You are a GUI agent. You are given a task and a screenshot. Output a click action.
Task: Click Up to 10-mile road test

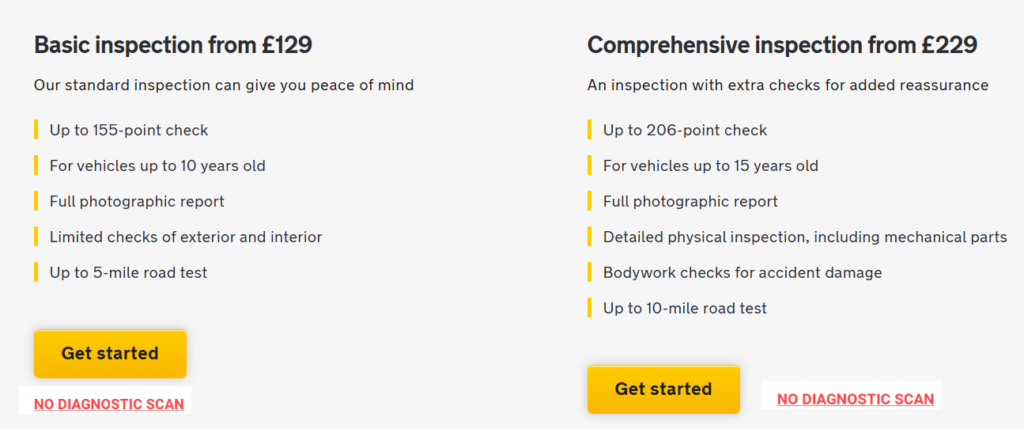[685, 308]
